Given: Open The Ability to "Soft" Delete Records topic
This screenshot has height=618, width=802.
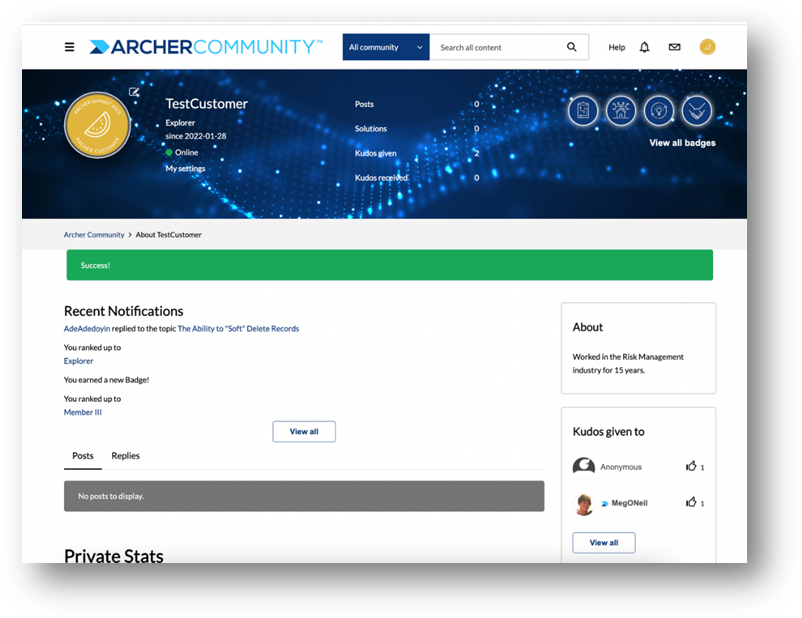Looking at the screenshot, I should coord(238,328).
